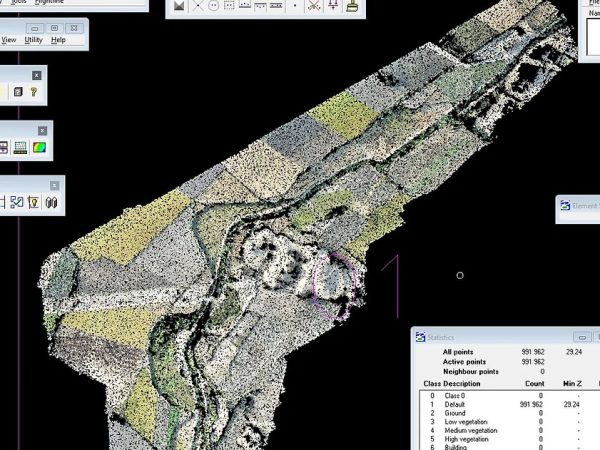Click the yellow marker tool icon

[x=34, y=203]
